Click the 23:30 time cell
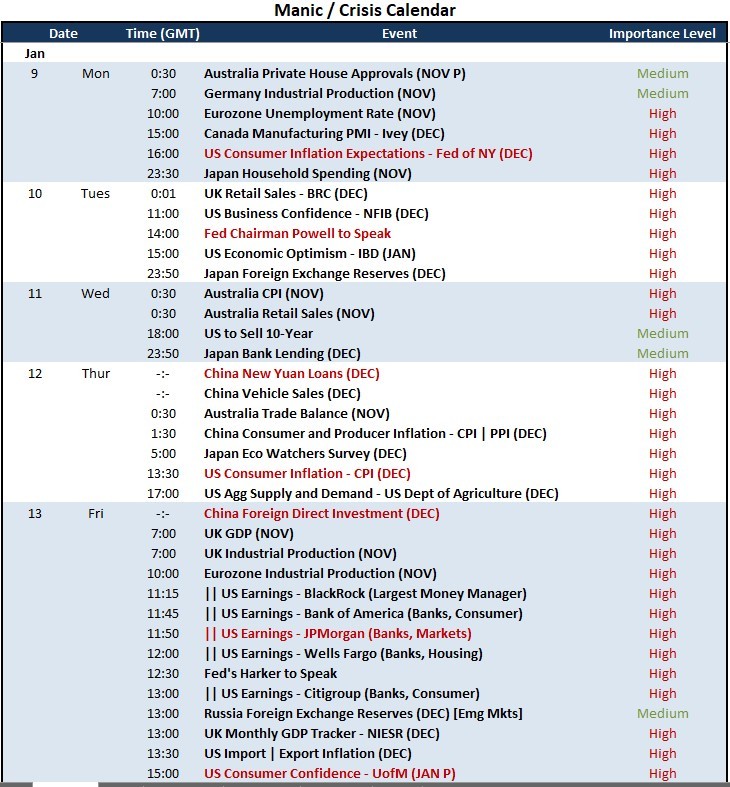The width and height of the screenshot is (730, 787). pyautogui.click(x=163, y=174)
